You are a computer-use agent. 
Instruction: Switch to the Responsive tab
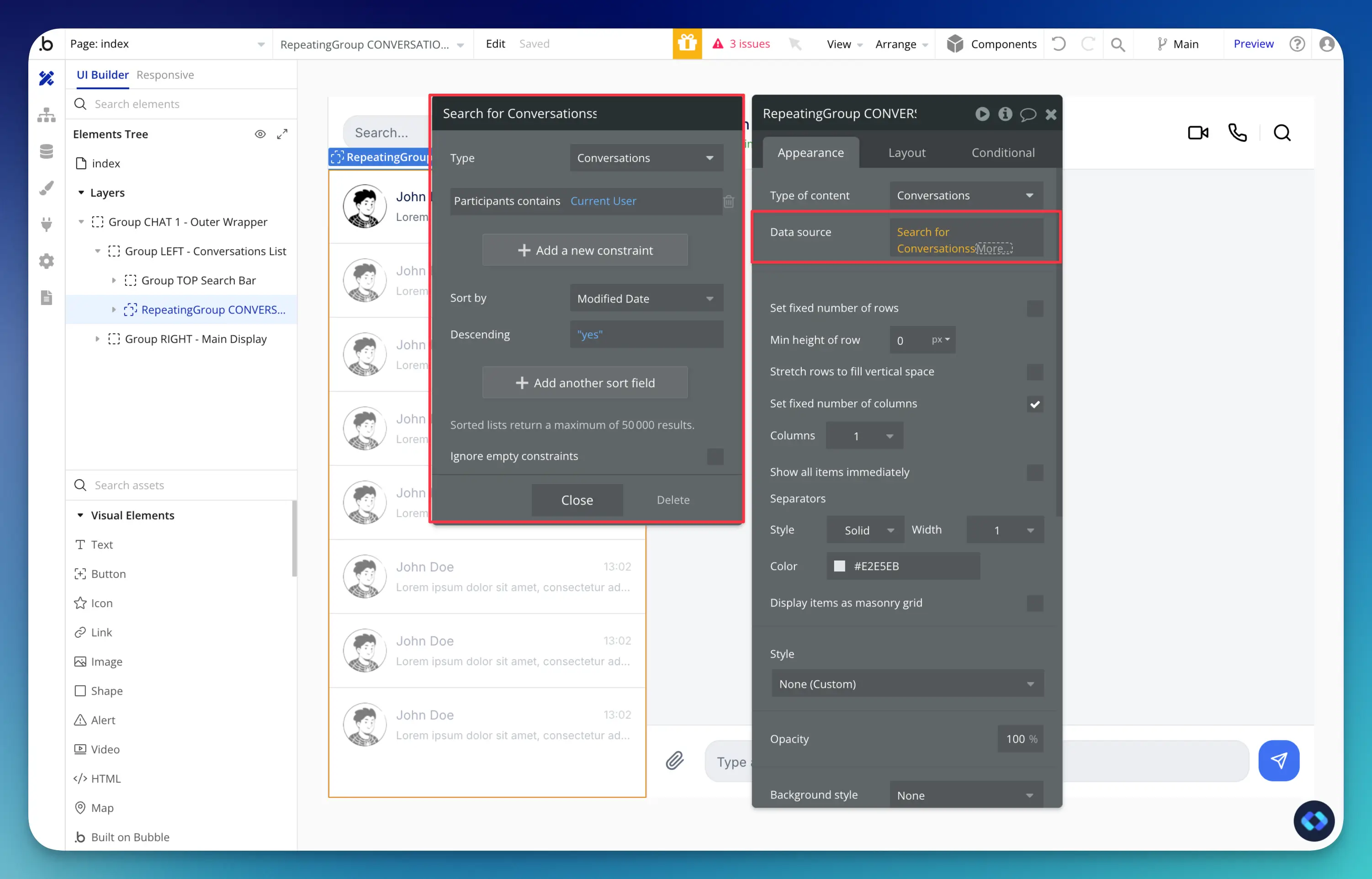tap(165, 75)
